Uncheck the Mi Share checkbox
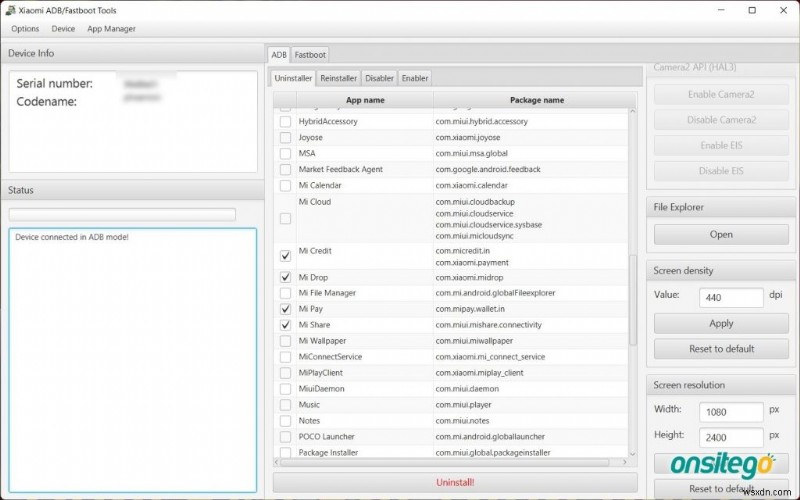 [x=285, y=324]
